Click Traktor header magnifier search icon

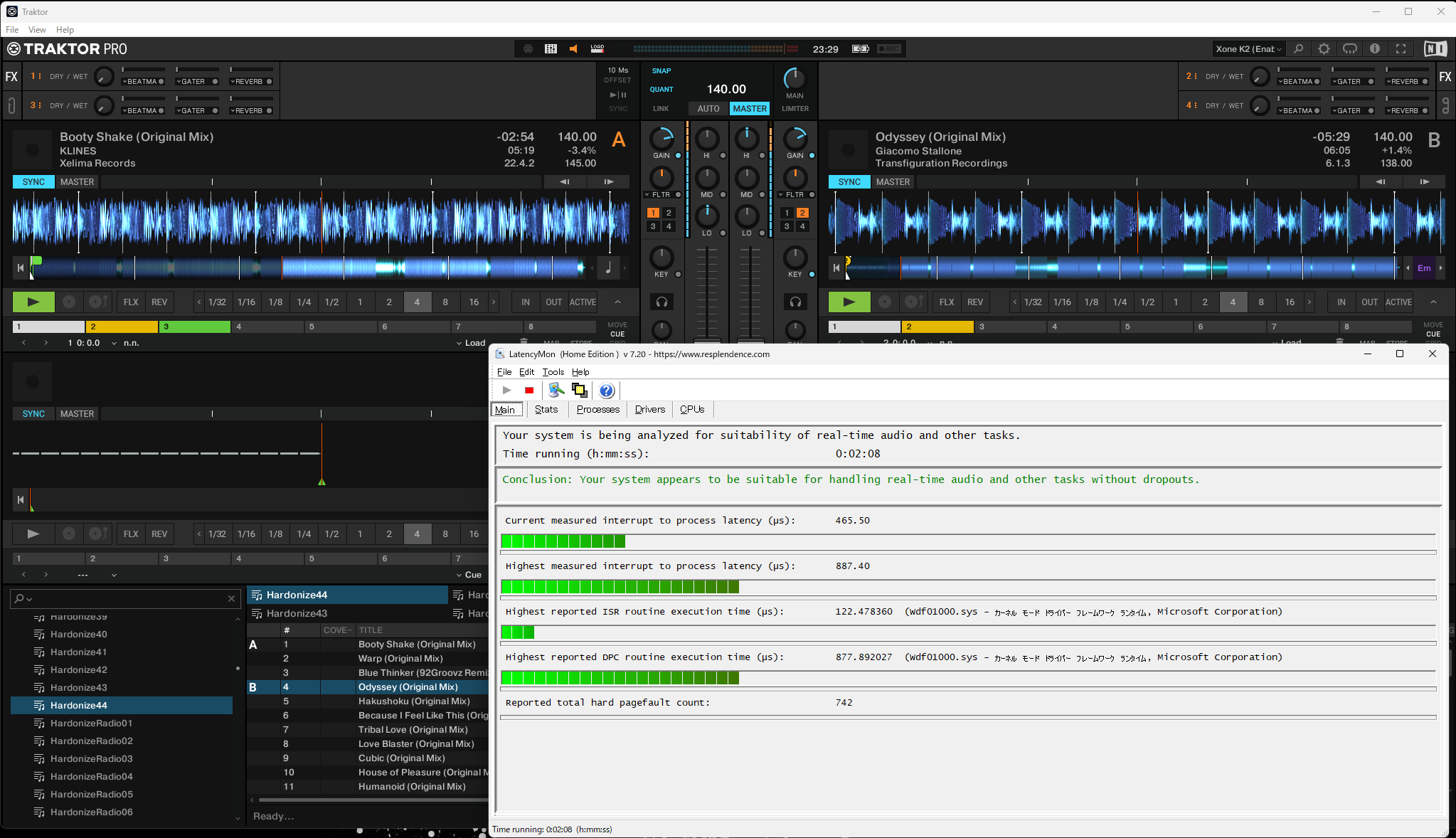click(x=1298, y=49)
